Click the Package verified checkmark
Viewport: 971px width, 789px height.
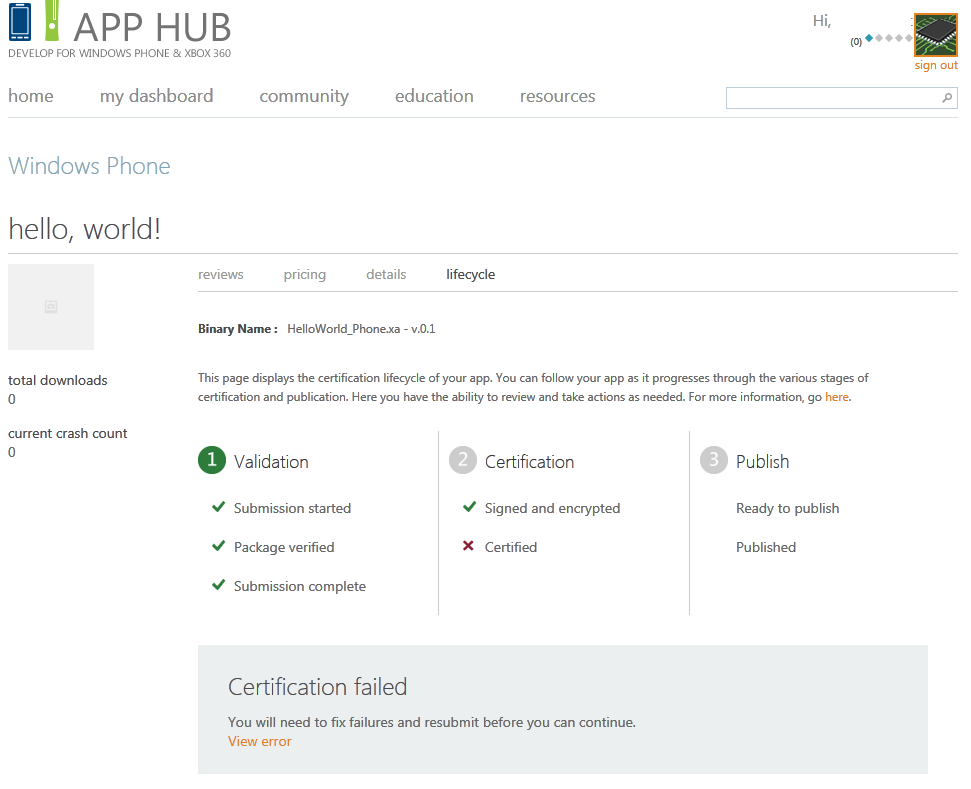tap(218, 546)
